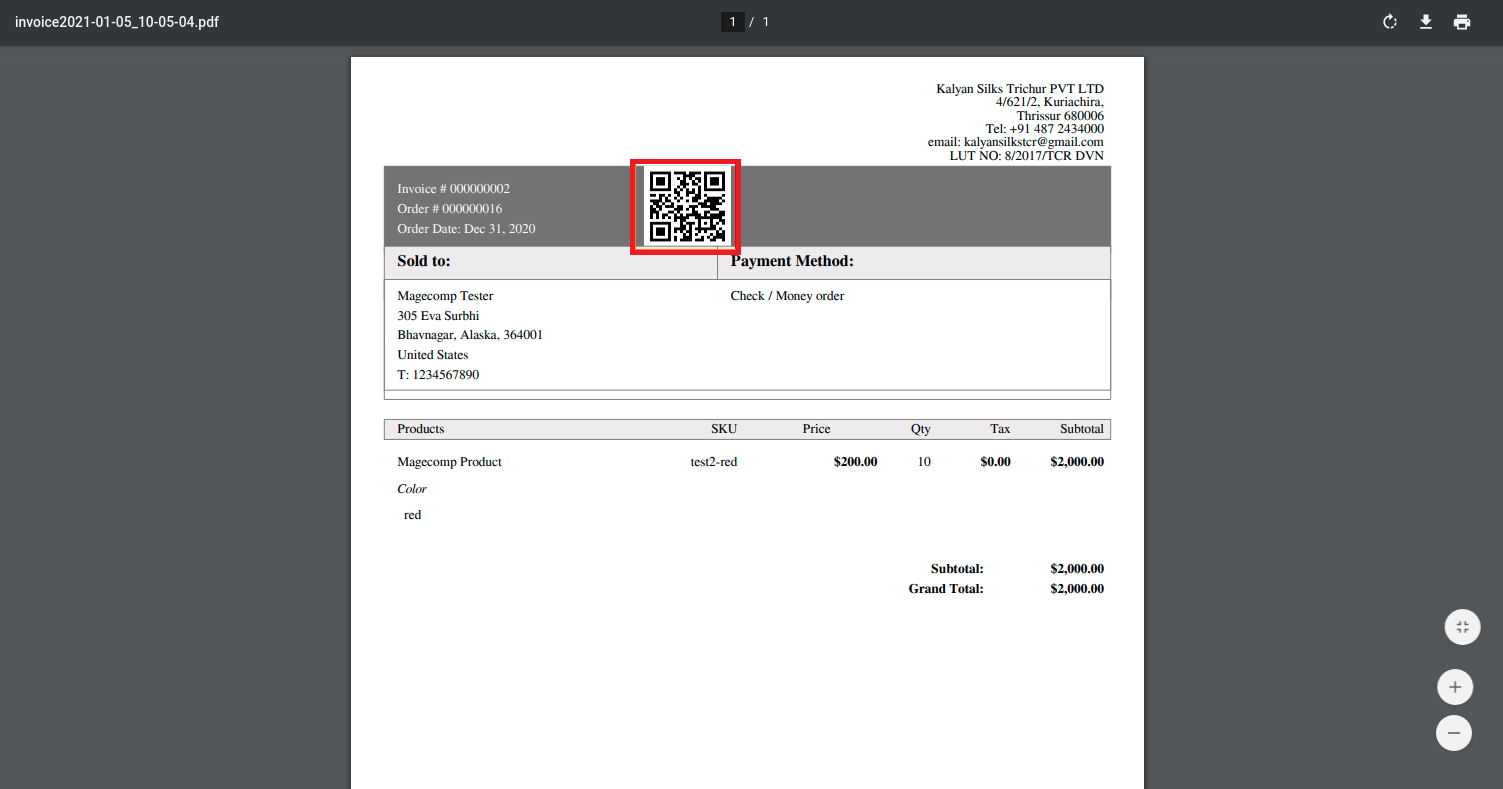Screen dimensions: 1503x789
Task: Click the Order Date: Dec 31, 2020 line
Action: click(x=466, y=229)
